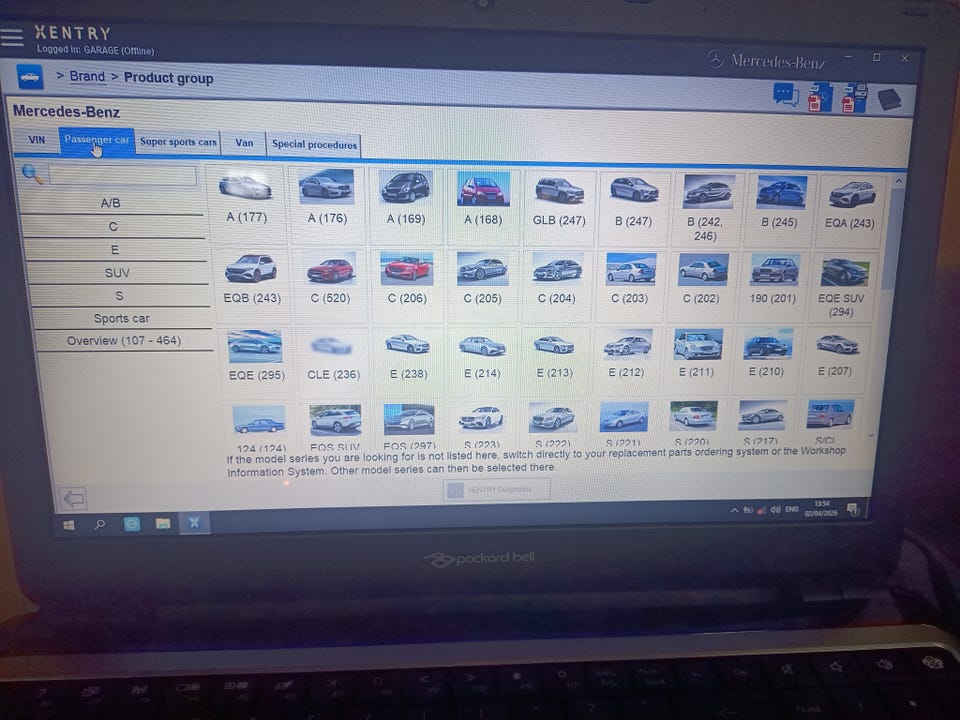This screenshot has width=960, height=720.
Task: Click the PDF print icon
Action: [854, 98]
